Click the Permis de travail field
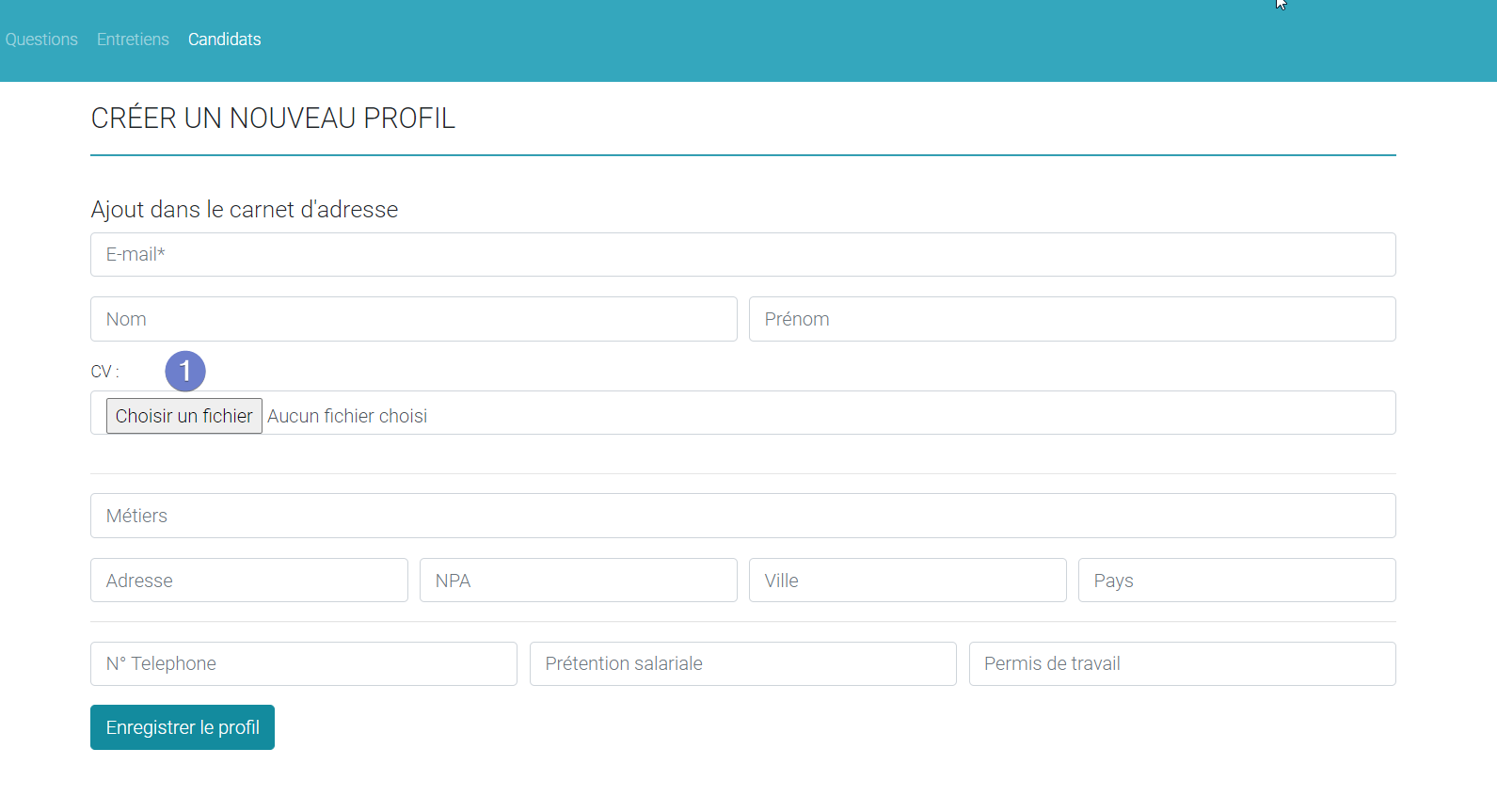Viewport: 1497px width, 812px height. pos(1183,664)
